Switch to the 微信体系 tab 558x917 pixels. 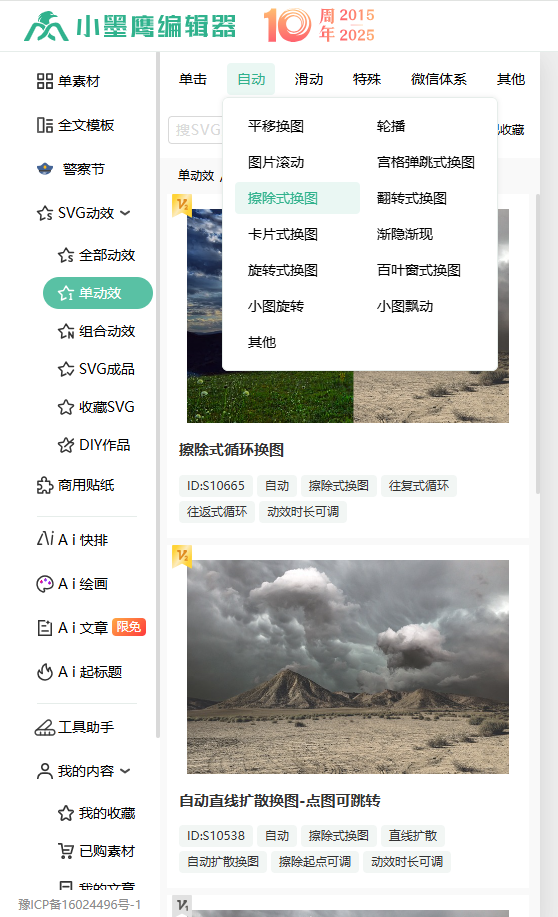coord(439,79)
